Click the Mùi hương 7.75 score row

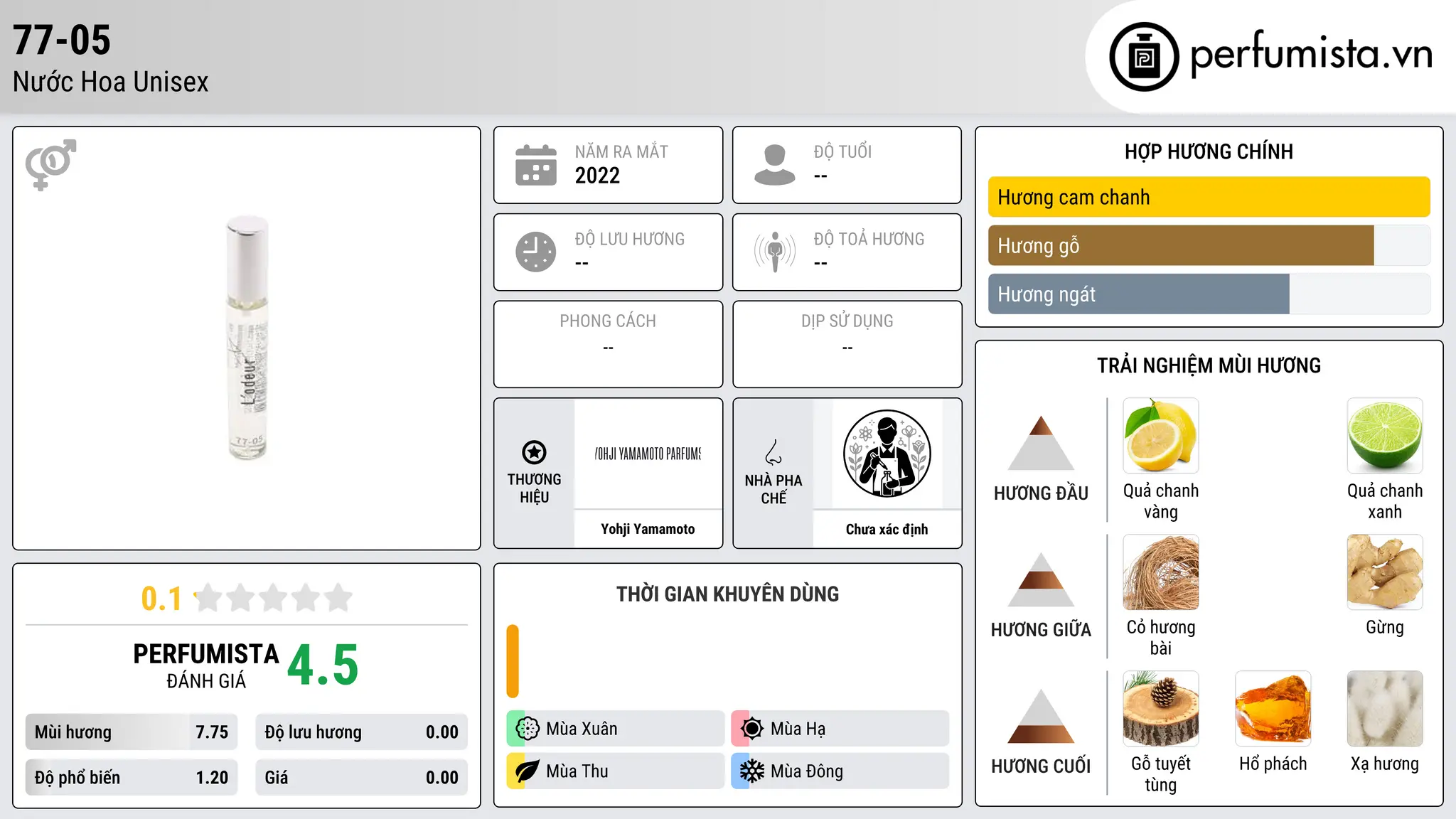click(x=132, y=732)
